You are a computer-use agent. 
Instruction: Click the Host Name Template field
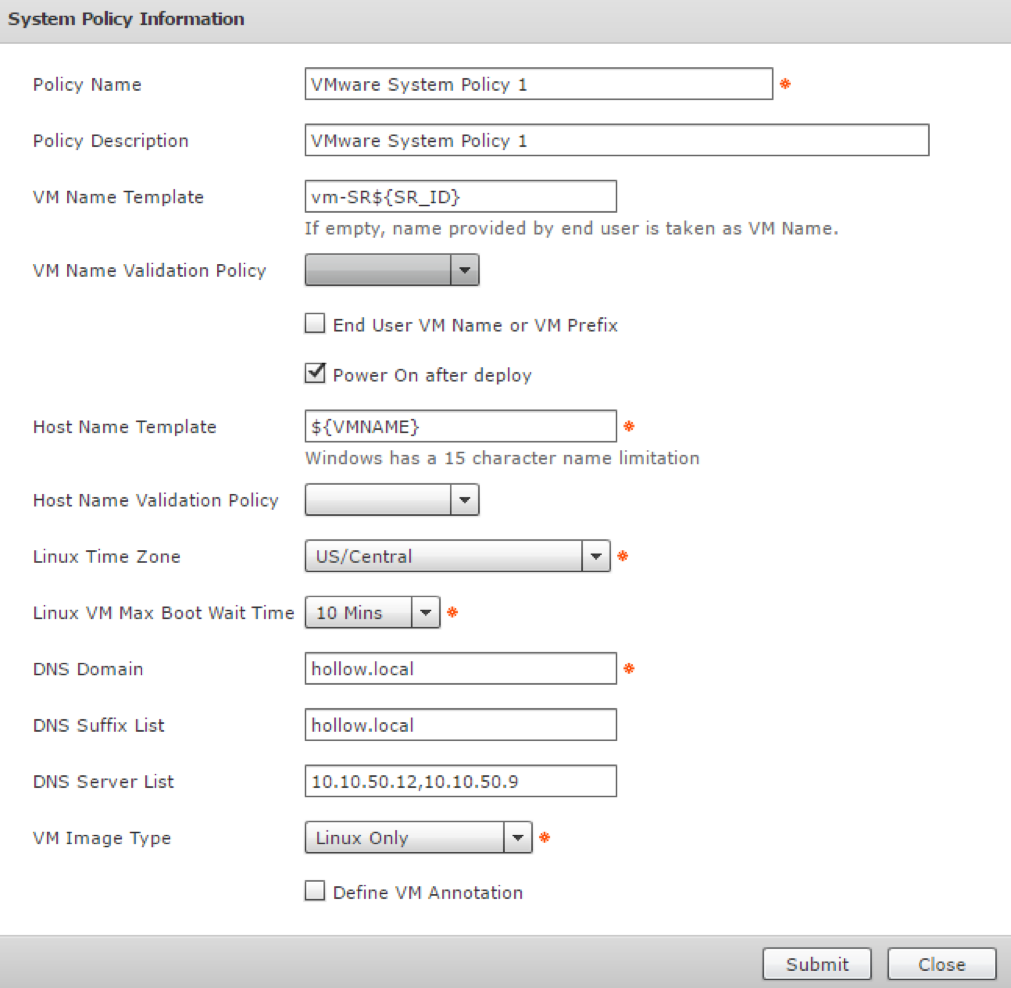[460, 427]
